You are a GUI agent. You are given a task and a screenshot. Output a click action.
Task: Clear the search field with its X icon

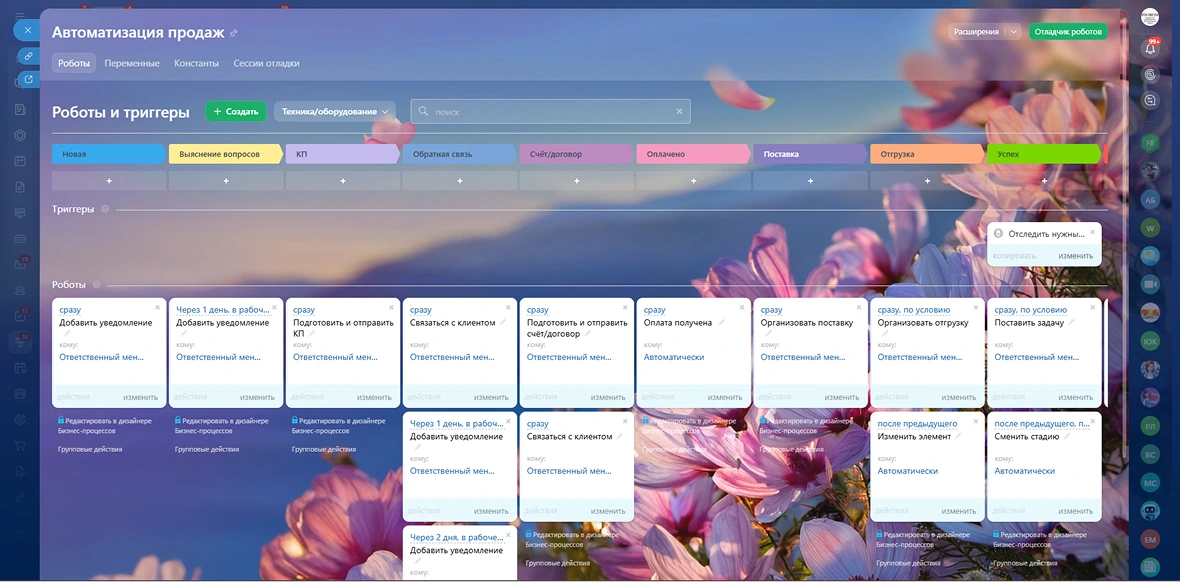click(x=679, y=112)
